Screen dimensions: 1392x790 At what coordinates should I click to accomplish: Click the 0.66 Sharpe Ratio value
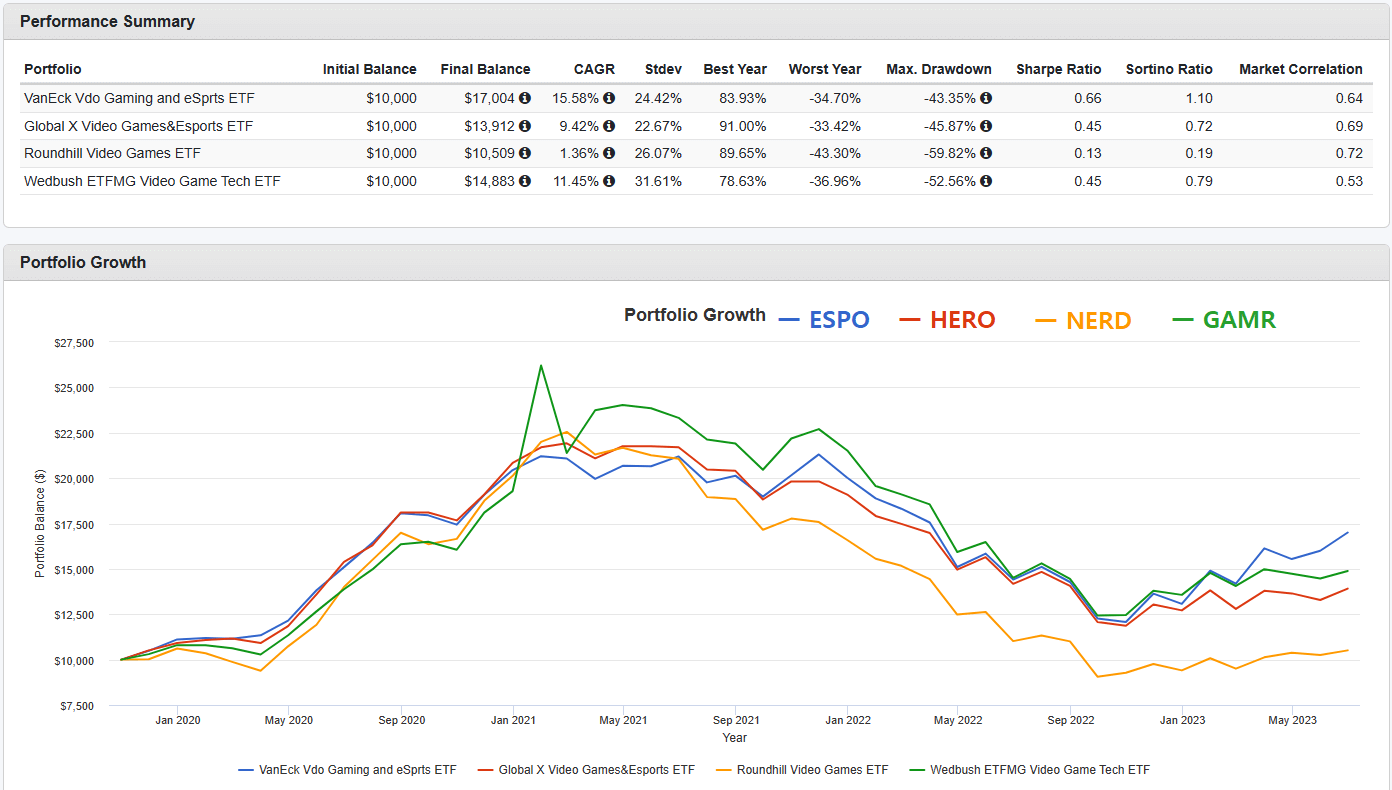pos(1088,98)
